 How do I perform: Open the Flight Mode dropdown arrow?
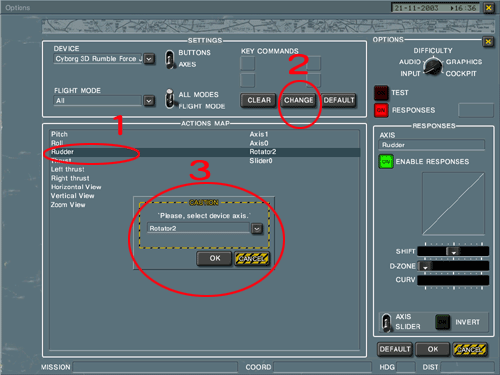pyautogui.click(x=149, y=101)
